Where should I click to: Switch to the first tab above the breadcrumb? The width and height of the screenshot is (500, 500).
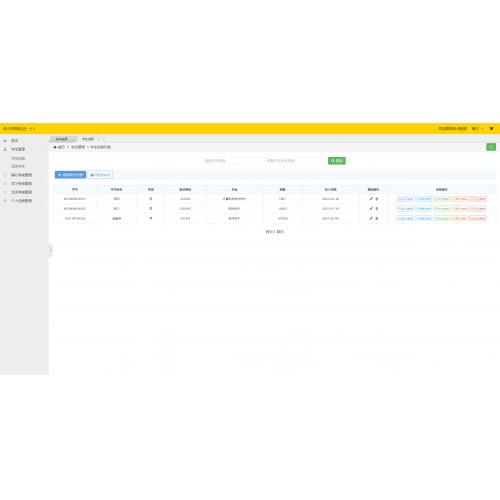tap(63, 139)
